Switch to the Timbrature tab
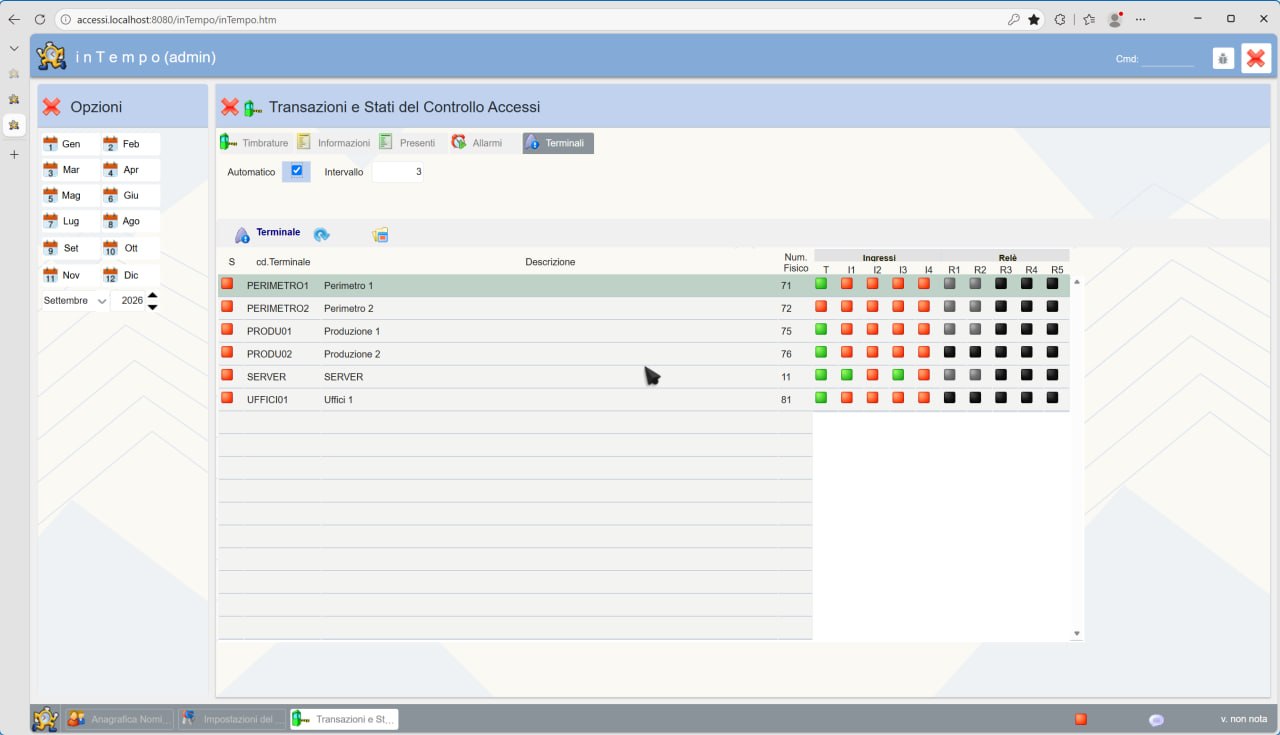1280x735 pixels. [255, 143]
